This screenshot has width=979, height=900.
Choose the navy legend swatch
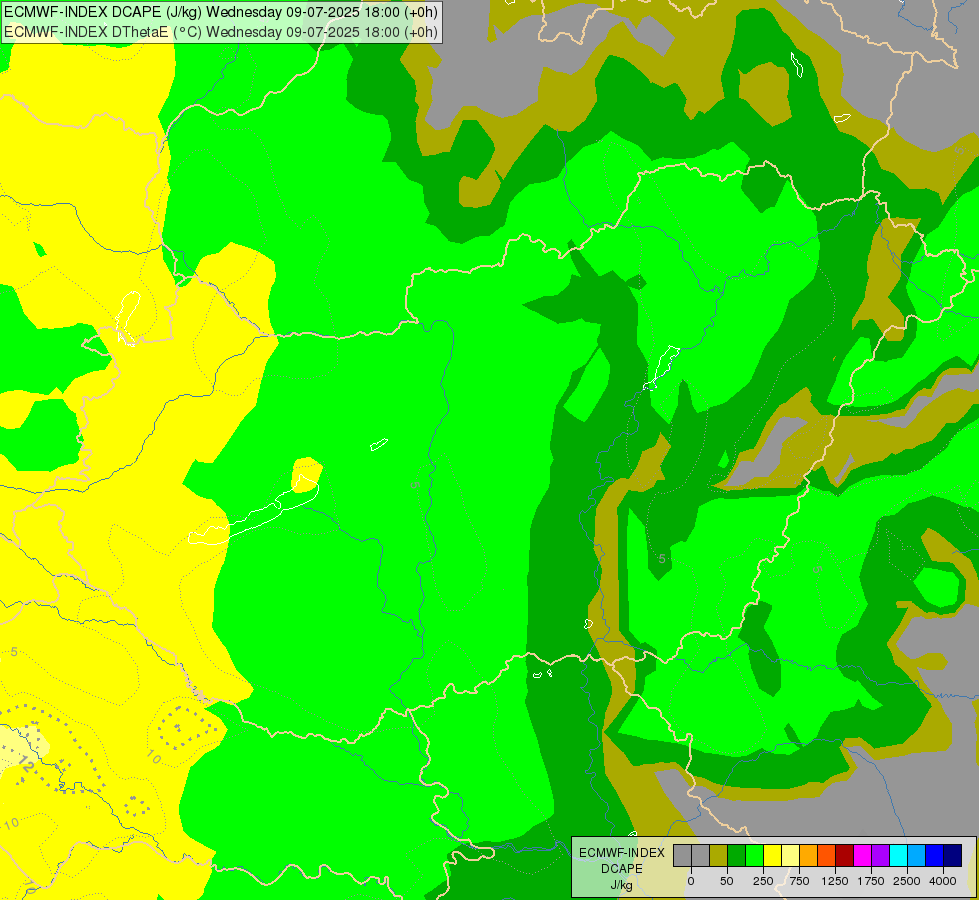tap(952, 855)
